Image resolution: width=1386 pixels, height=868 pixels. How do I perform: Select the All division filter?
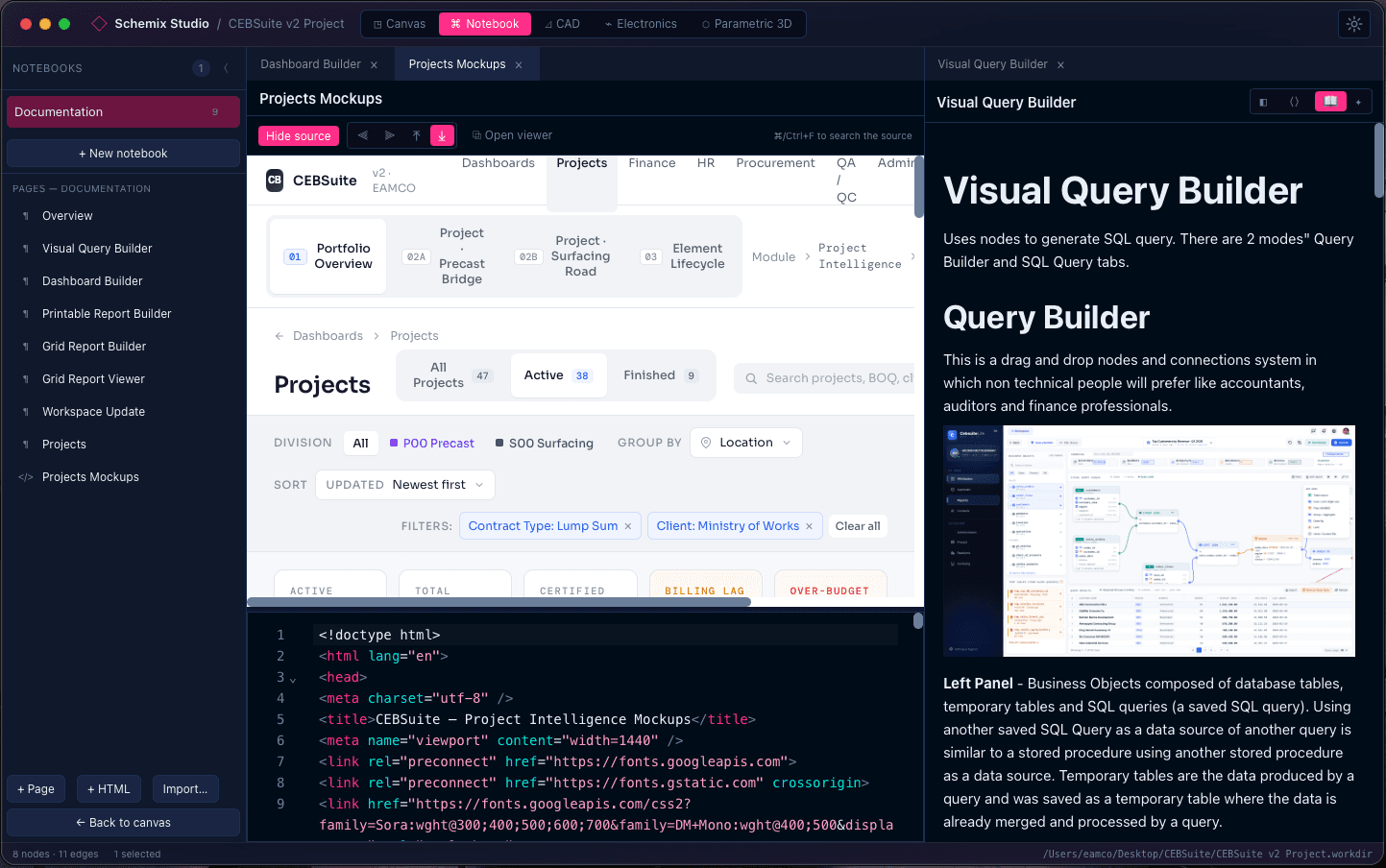361,443
